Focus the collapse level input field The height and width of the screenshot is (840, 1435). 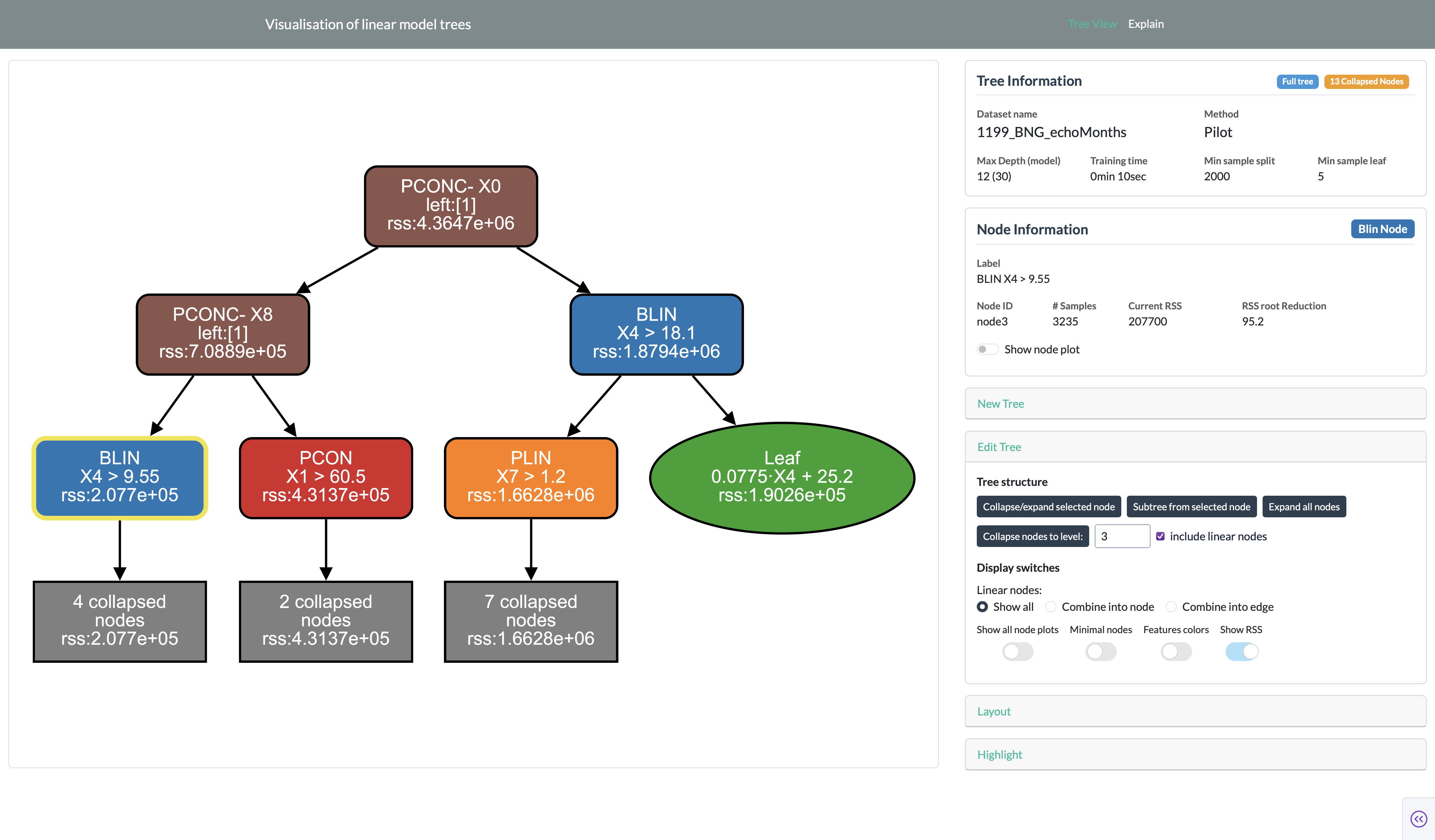pyautogui.click(x=1122, y=536)
